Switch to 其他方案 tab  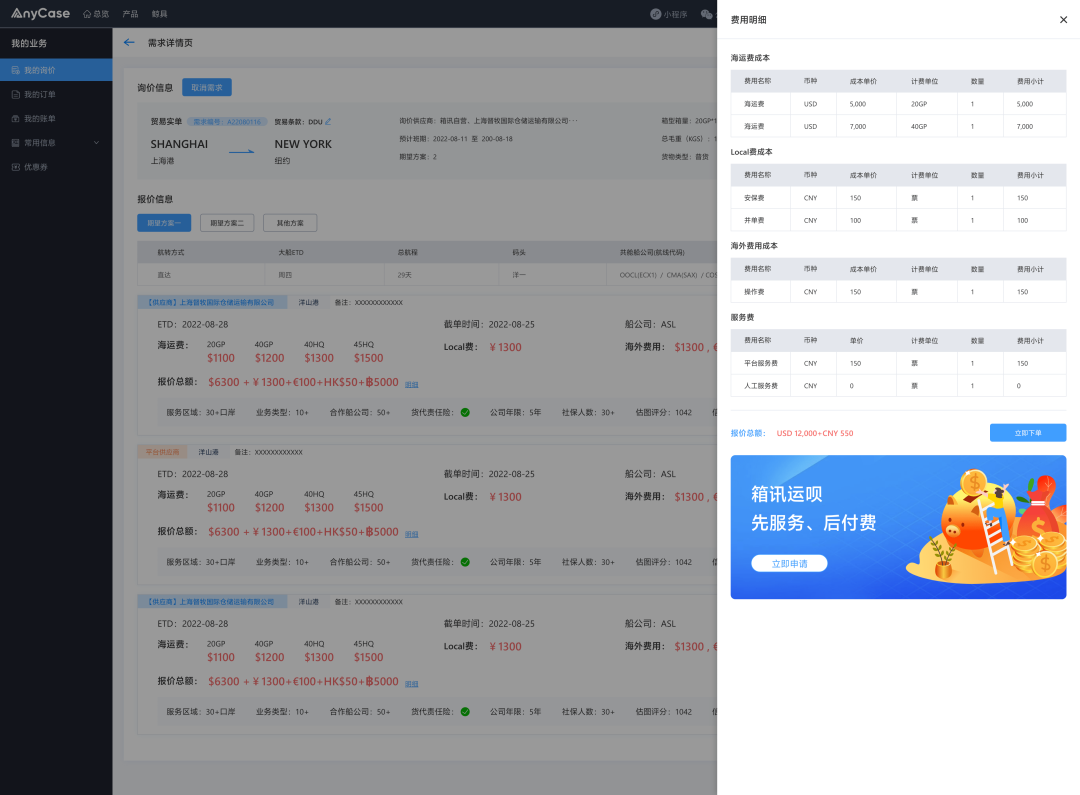290,223
